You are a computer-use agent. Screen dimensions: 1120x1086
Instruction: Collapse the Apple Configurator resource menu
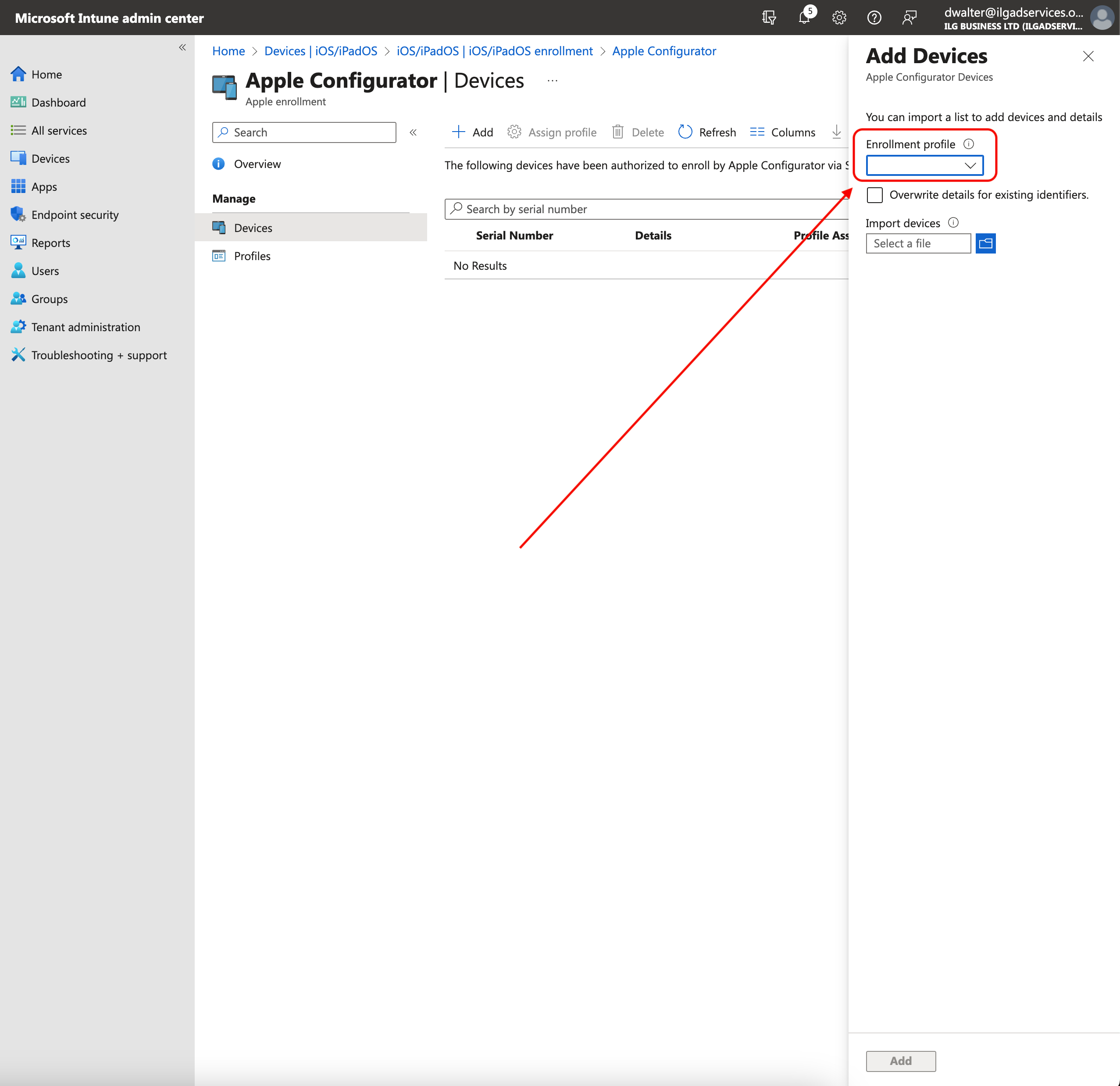[x=413, y=132]
